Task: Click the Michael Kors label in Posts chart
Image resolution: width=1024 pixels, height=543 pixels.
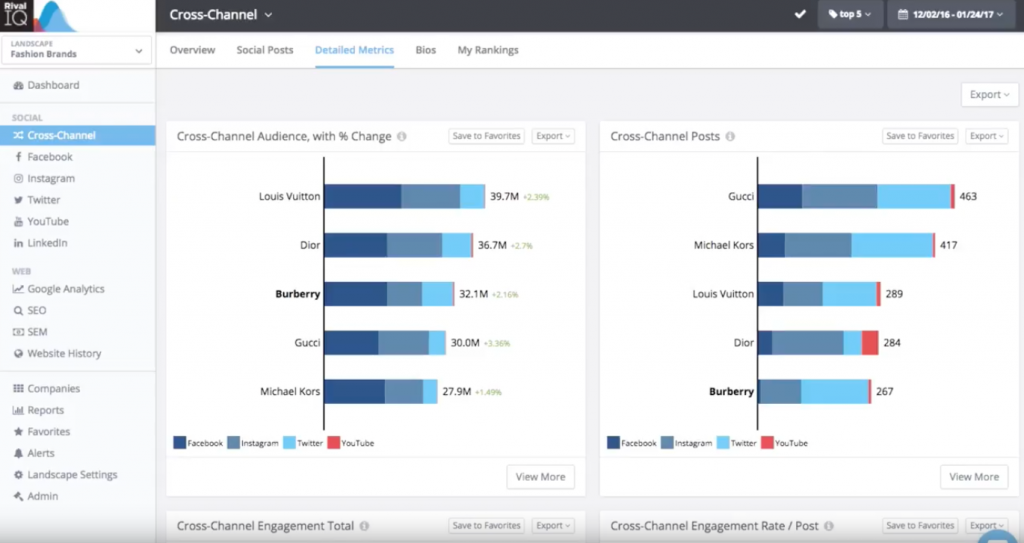Action: click(724, 245)
